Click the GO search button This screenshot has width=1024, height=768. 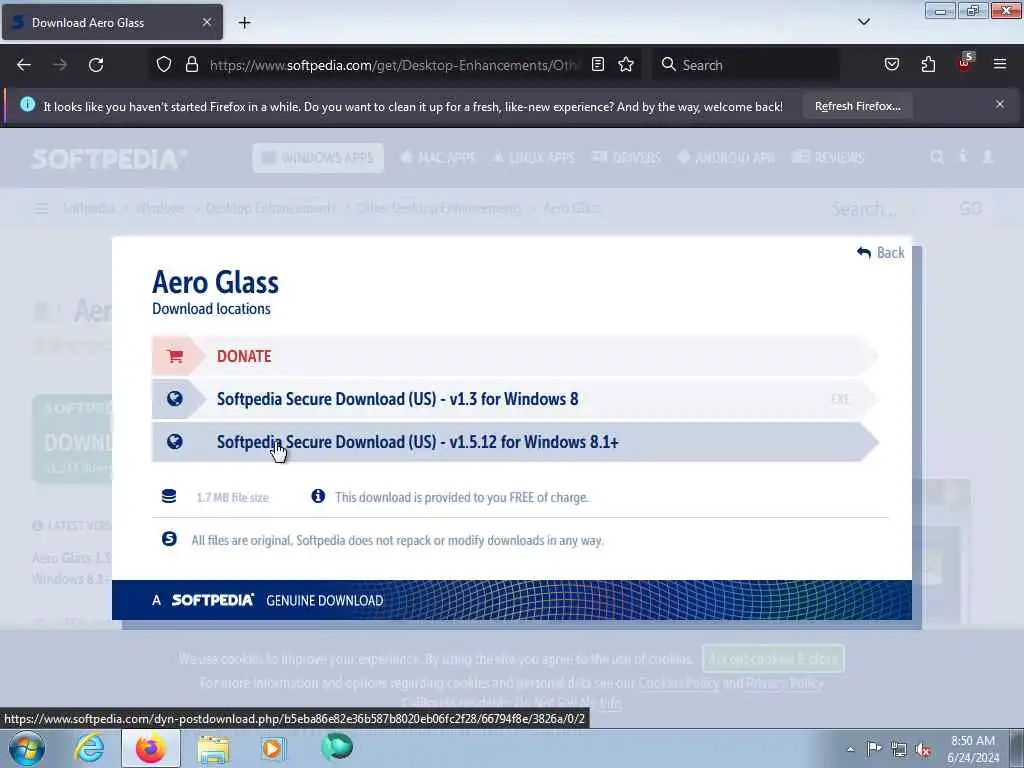point(970,208)
